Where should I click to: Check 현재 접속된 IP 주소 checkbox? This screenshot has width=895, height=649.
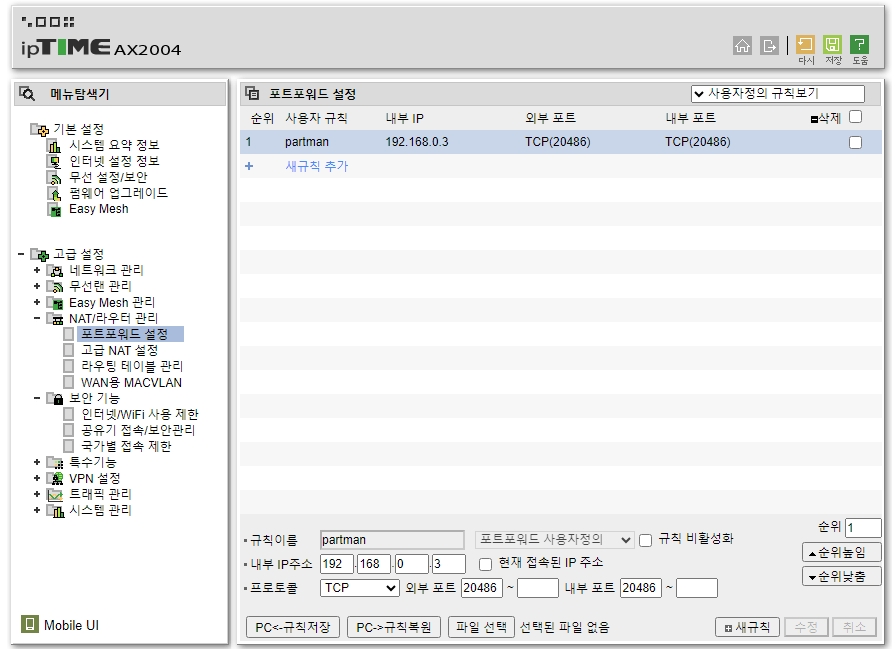coord(485,564)
